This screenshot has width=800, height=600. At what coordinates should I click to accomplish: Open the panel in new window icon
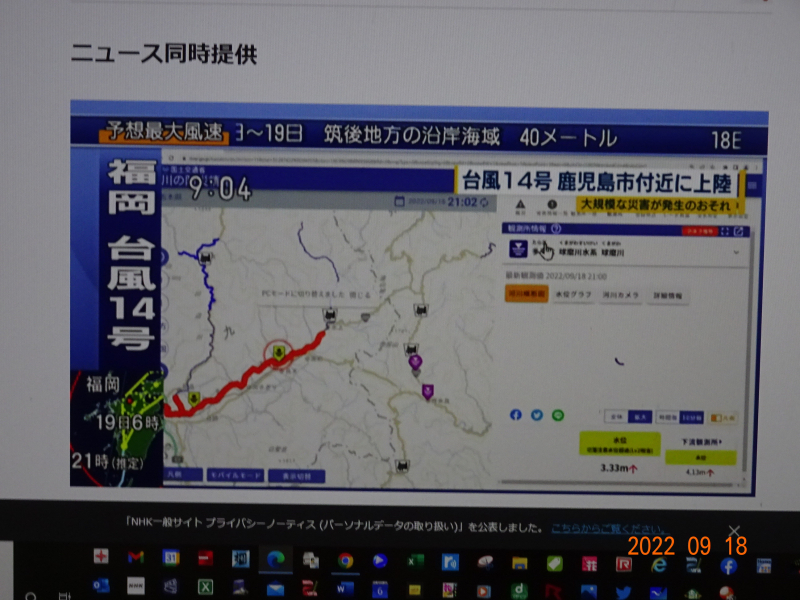click(738, 232)
